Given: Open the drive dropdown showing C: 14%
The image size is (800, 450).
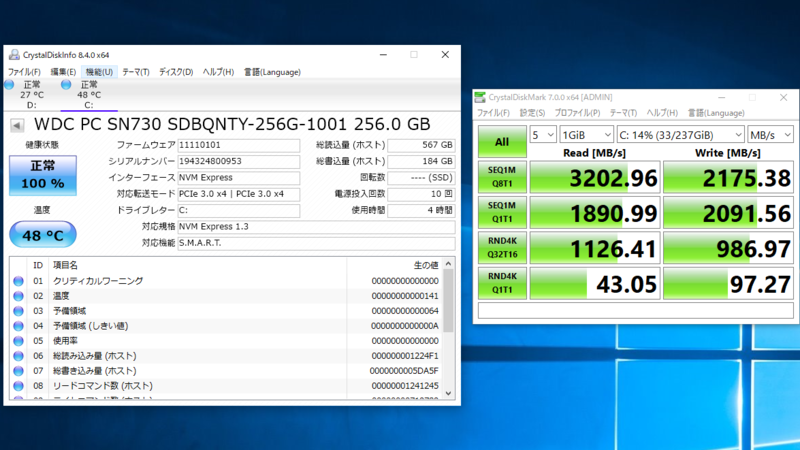Looking at the screenshot, I should click(681, 135).
